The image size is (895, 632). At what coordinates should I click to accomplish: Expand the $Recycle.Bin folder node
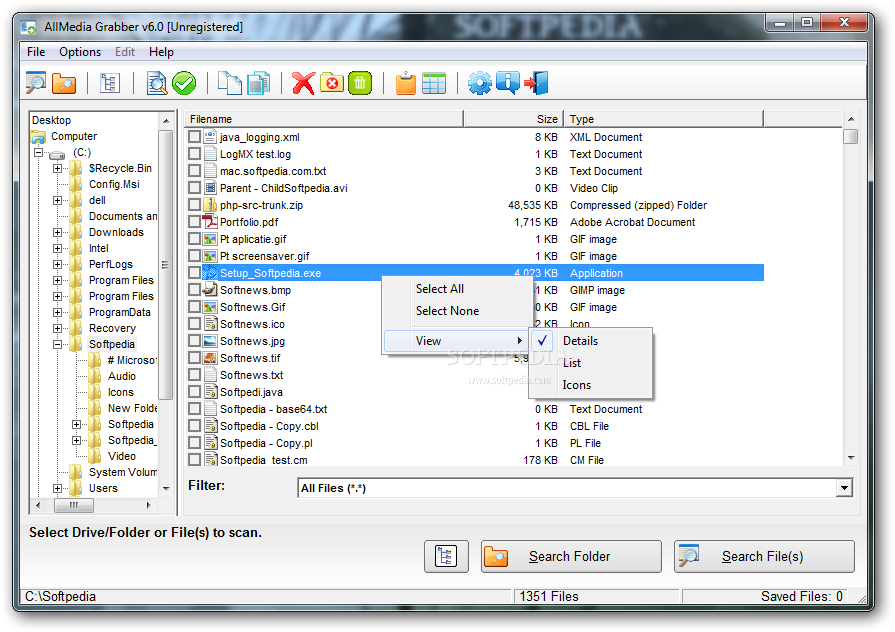click(57, 168)
